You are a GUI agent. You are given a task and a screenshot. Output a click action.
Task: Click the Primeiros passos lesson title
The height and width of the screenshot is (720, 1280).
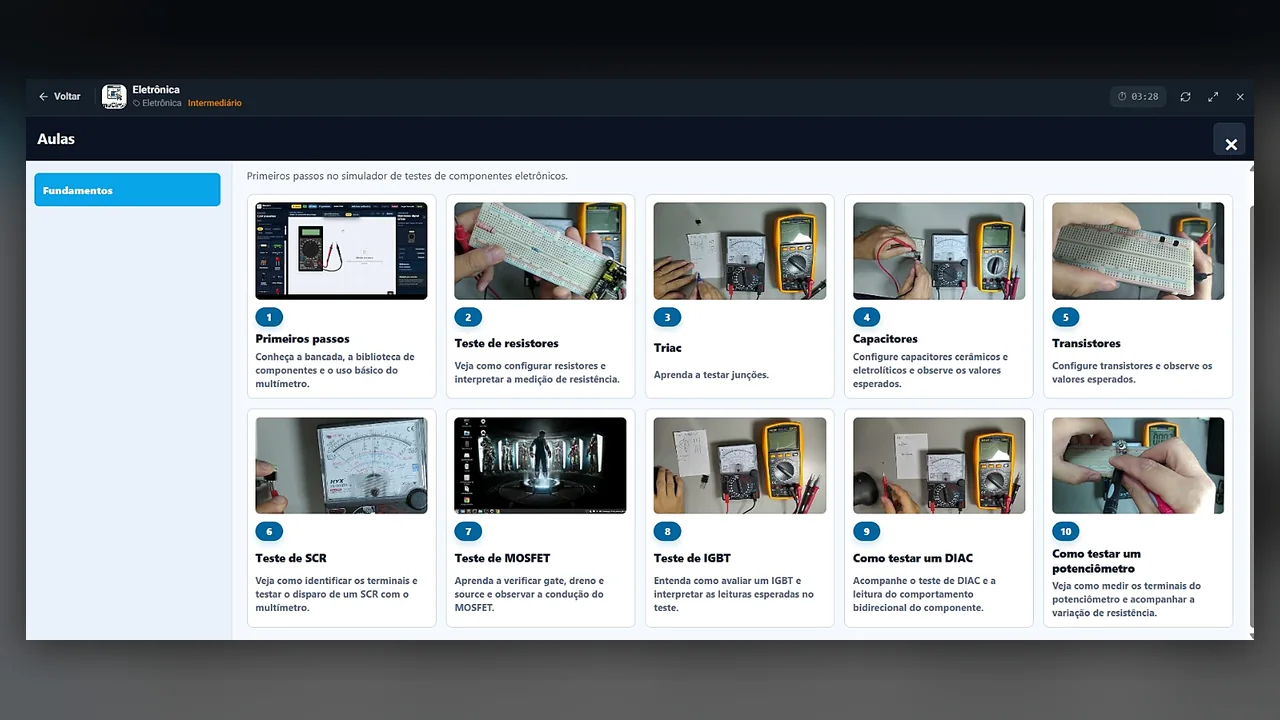[x=303, y=339]
